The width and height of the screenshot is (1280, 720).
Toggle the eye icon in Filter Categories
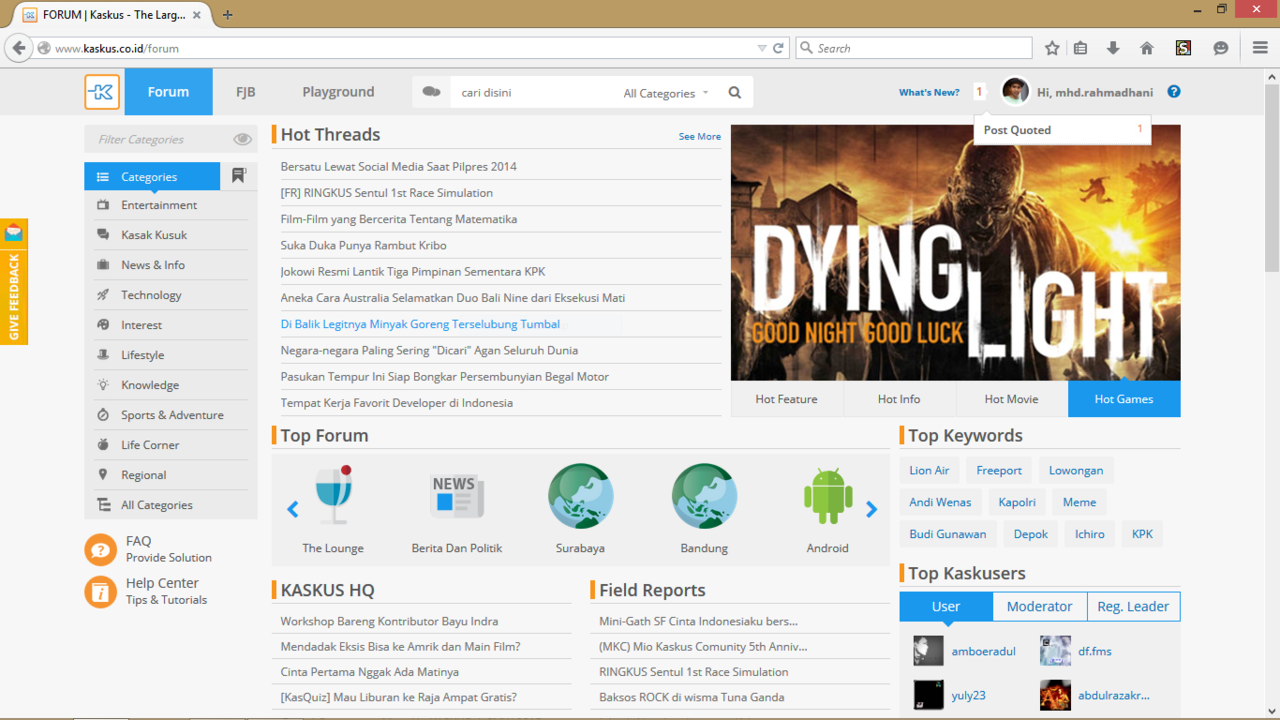tap(243, 140)
